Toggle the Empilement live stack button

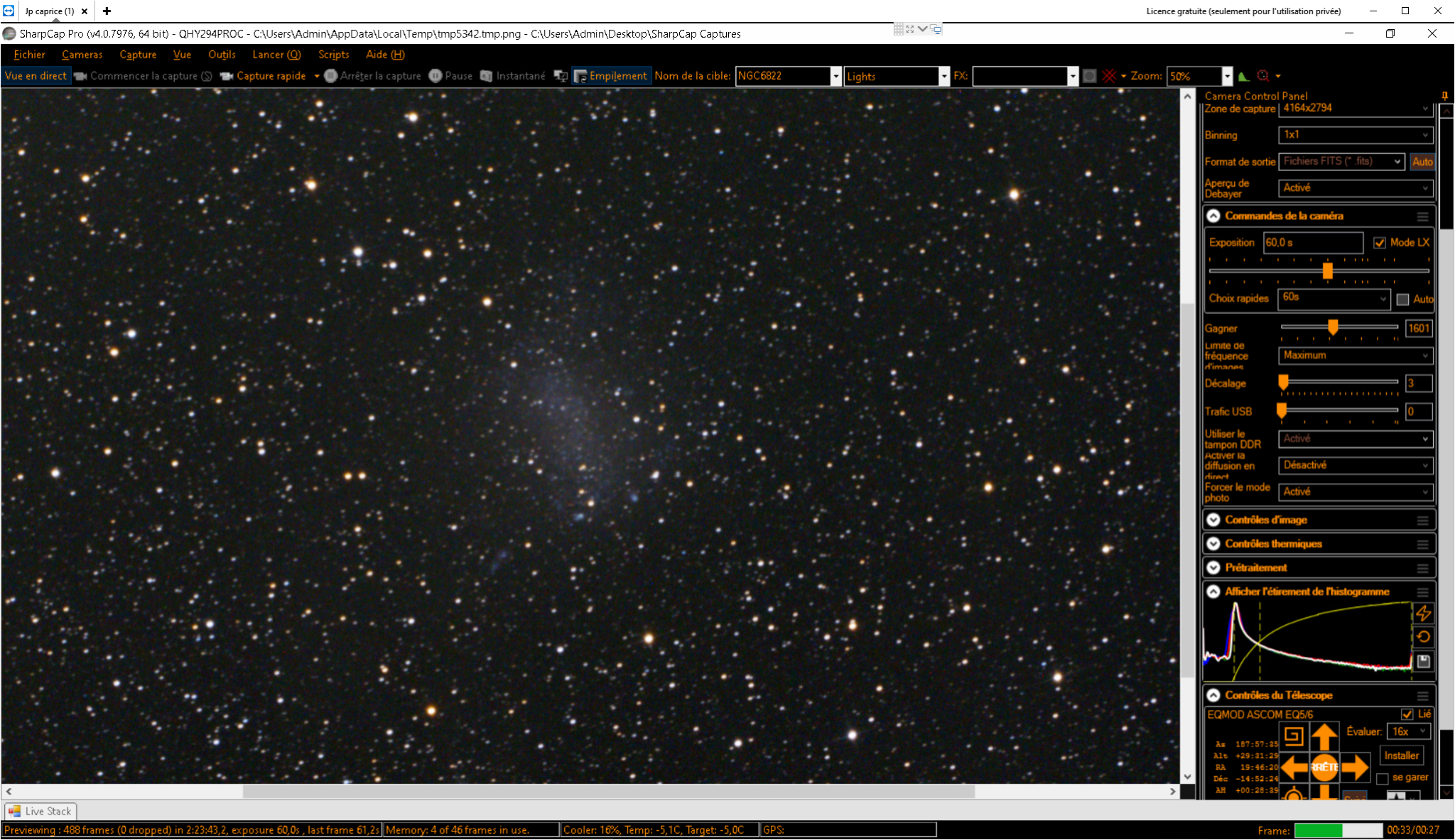(x=611, y=76)
